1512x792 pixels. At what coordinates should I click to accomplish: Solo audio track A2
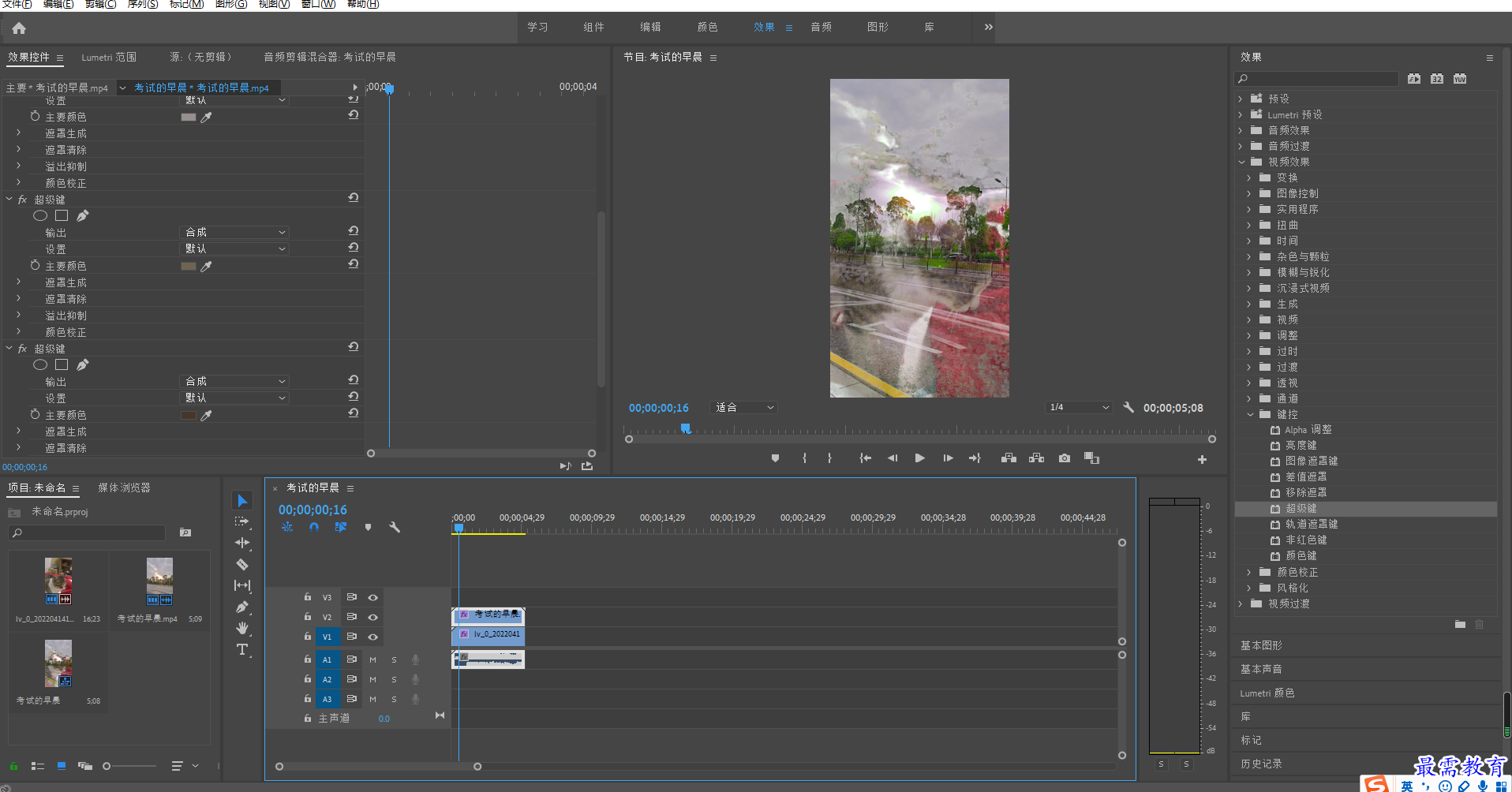point(394,679)
